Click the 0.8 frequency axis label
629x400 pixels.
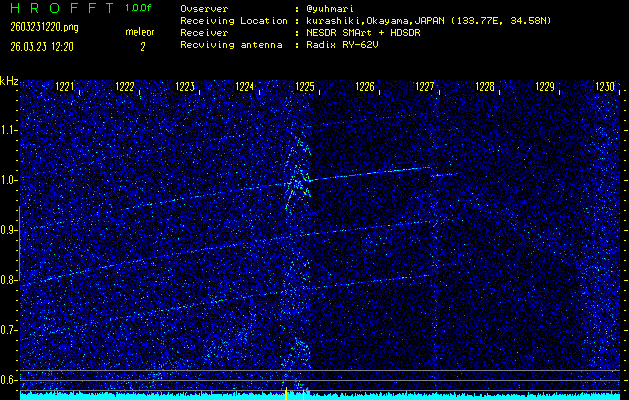(x=7, y=280)
